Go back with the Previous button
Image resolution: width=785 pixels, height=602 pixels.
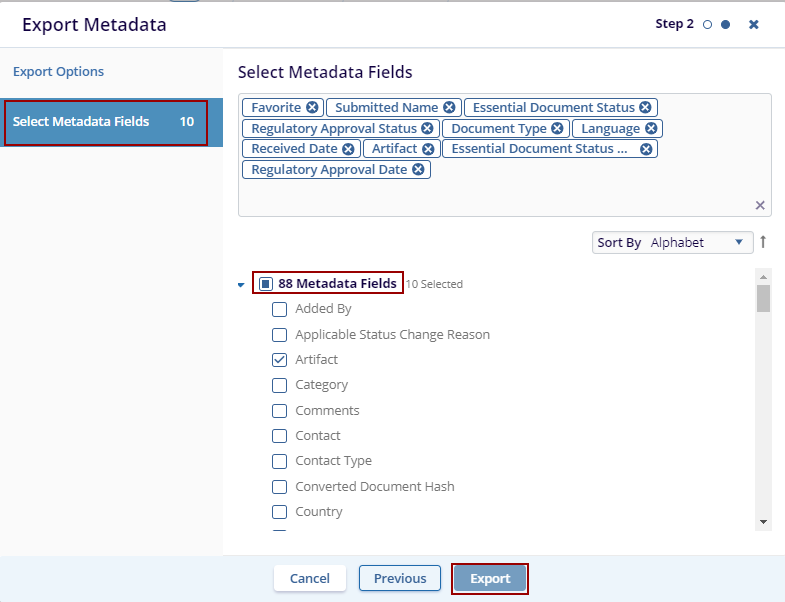coord(400,579)
